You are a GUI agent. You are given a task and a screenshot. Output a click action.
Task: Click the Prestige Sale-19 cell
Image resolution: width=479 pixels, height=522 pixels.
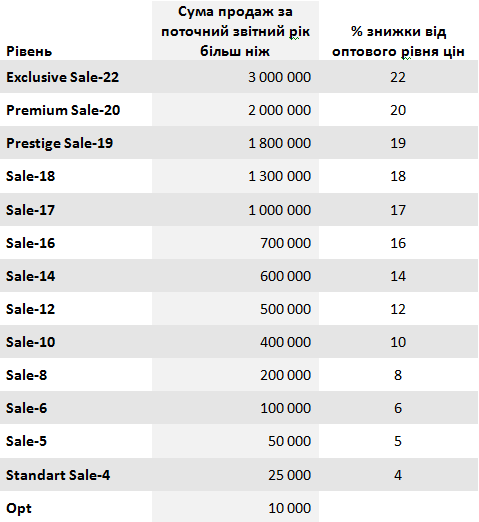click(x=76, y=143)
